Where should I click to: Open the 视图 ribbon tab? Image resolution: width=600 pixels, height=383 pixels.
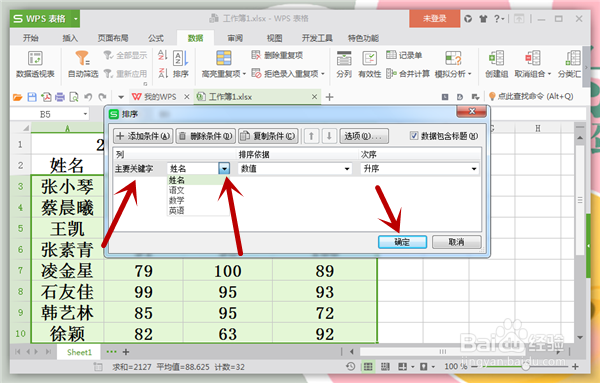[x=274, y=38]
